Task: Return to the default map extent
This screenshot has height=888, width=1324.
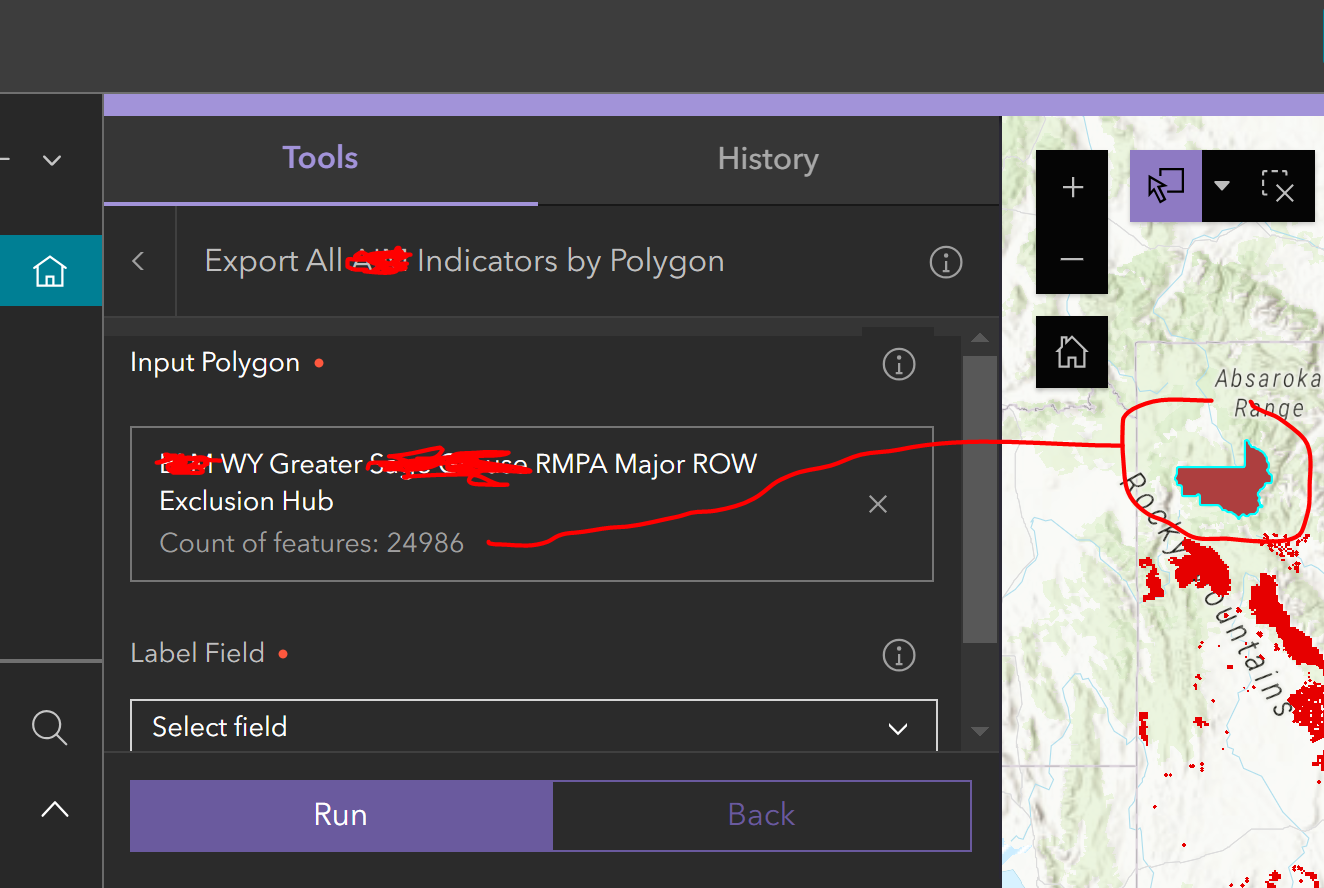Action: (x=1072, y=351)
